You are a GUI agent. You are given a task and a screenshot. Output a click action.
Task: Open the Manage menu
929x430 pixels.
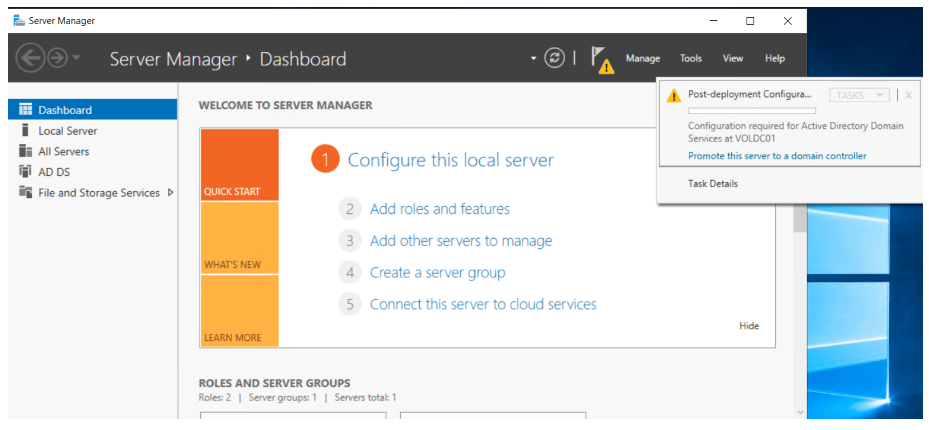click(643, 59)
